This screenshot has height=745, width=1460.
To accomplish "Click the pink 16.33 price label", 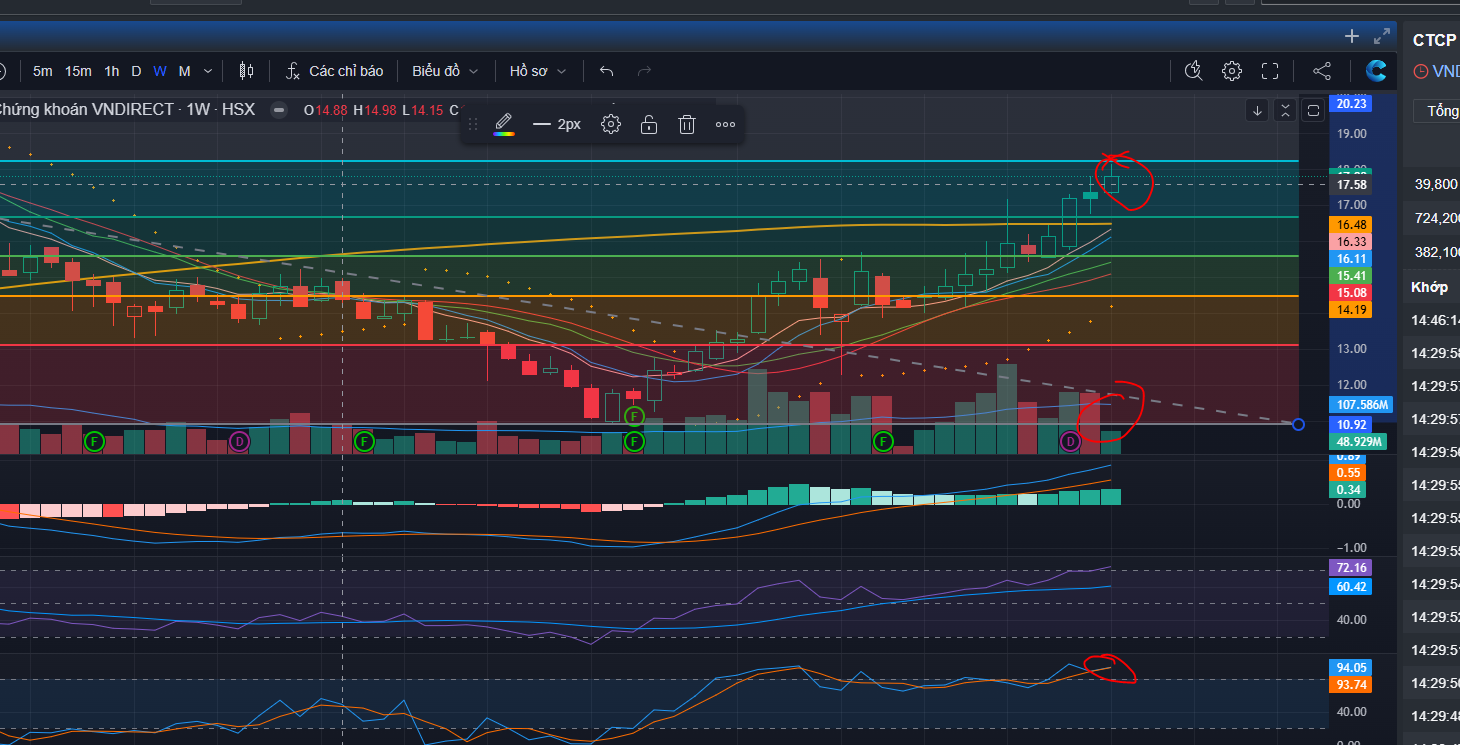I will click(1351, 242).
